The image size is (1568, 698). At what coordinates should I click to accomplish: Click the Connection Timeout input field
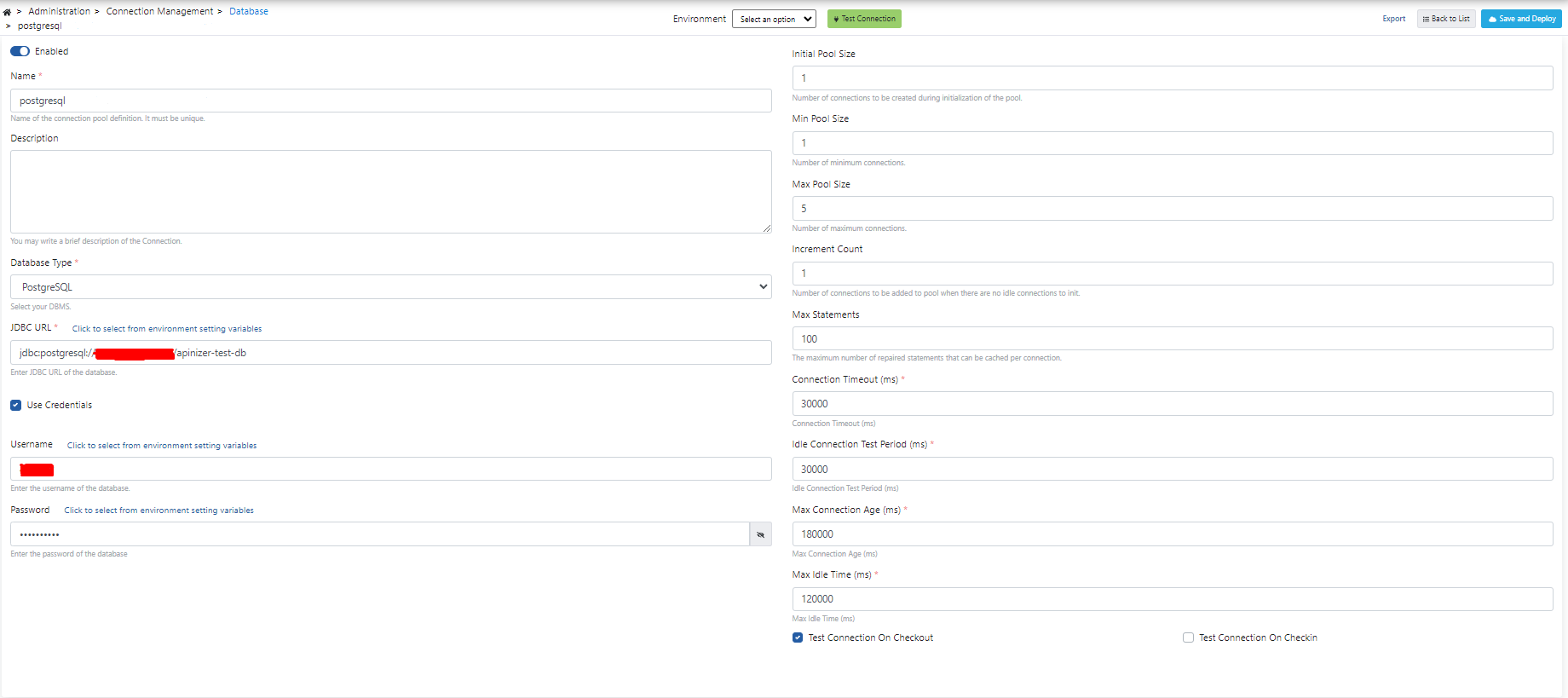1172,404
